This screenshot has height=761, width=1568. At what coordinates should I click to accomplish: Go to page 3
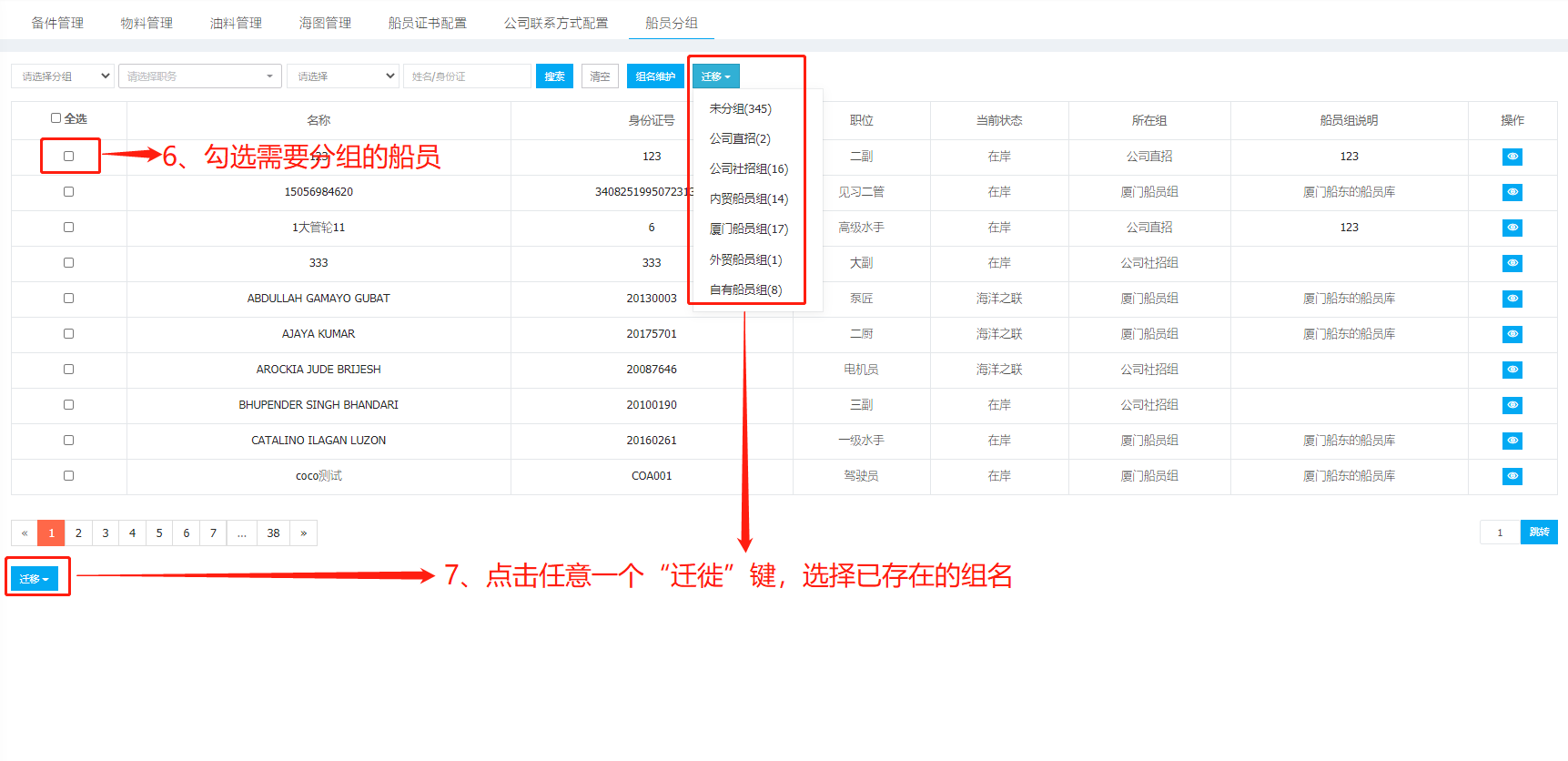point(106,533)
